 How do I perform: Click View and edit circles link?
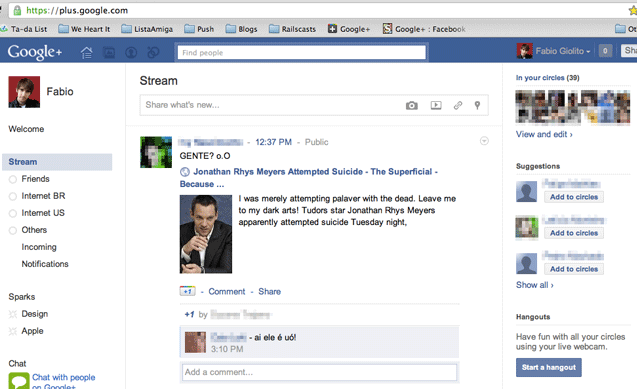[544, 134]
